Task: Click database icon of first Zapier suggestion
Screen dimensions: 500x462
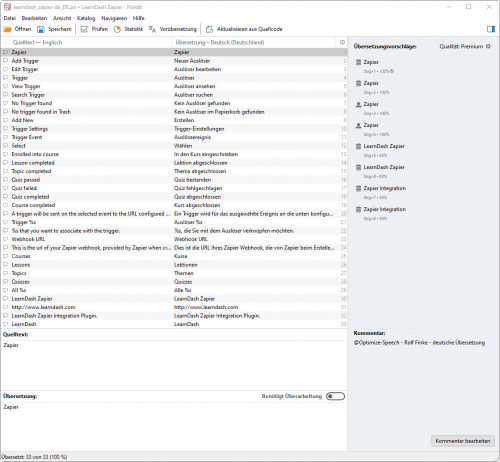Action: point(358,62)
